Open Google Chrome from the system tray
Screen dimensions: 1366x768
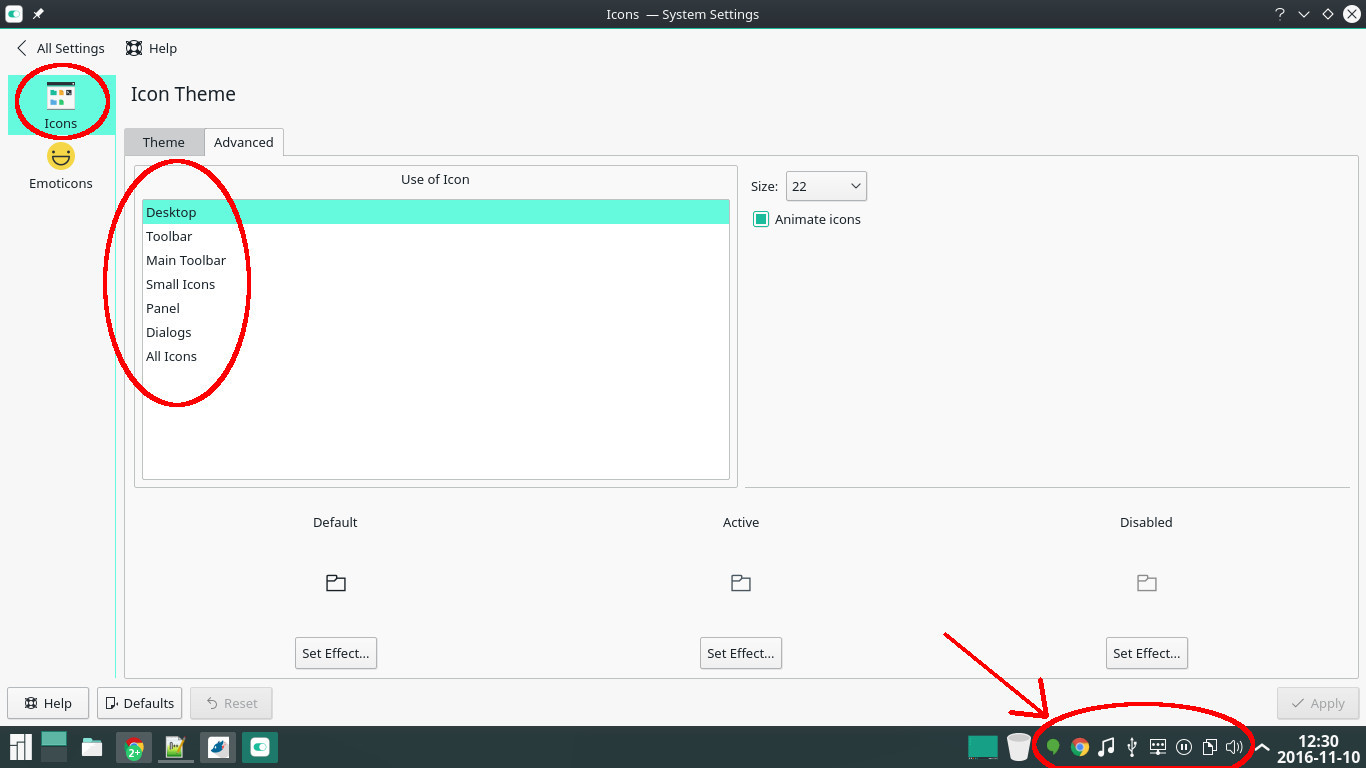click(1079, 746)
